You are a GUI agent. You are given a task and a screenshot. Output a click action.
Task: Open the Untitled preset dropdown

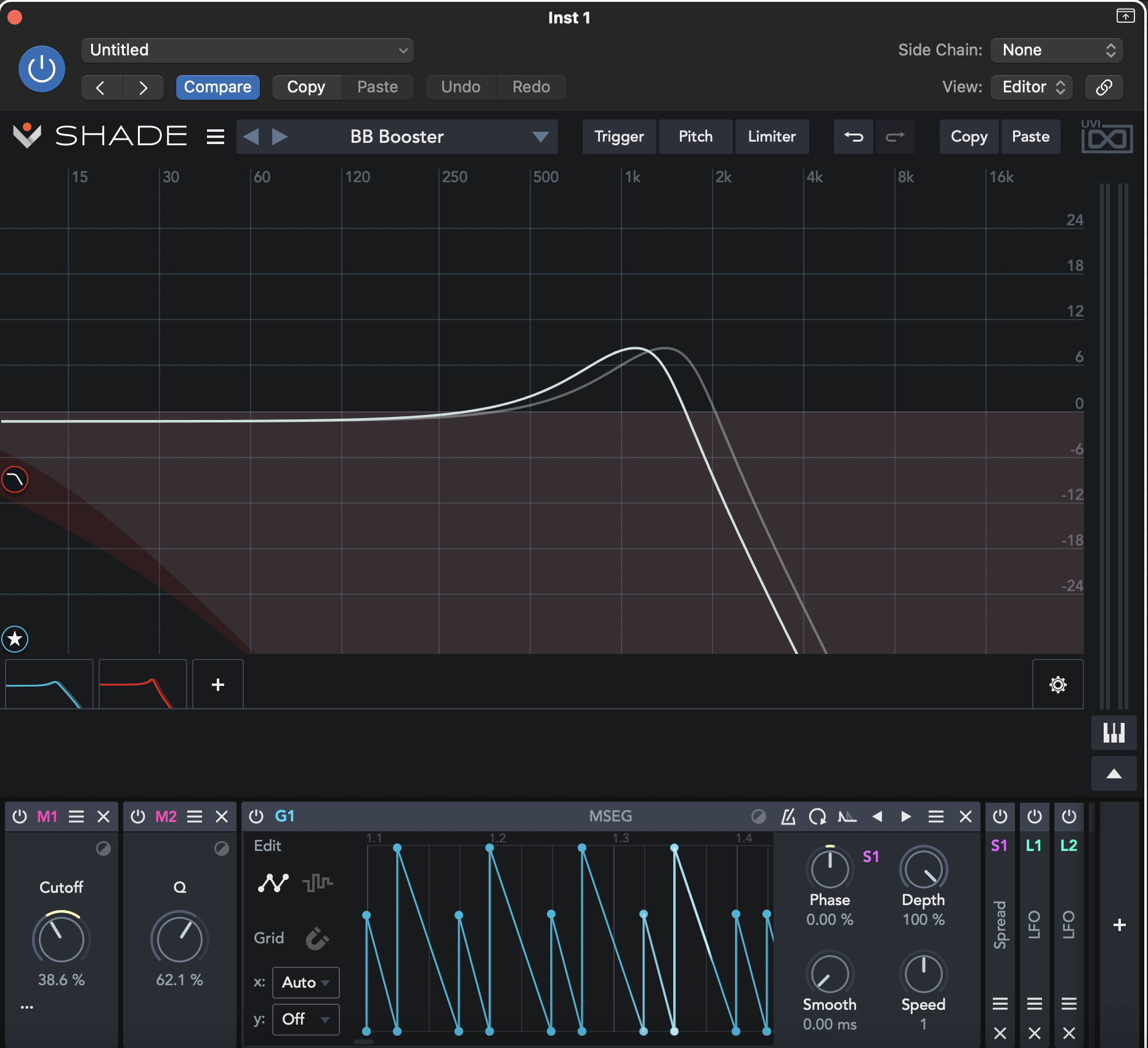click(247, 50)
